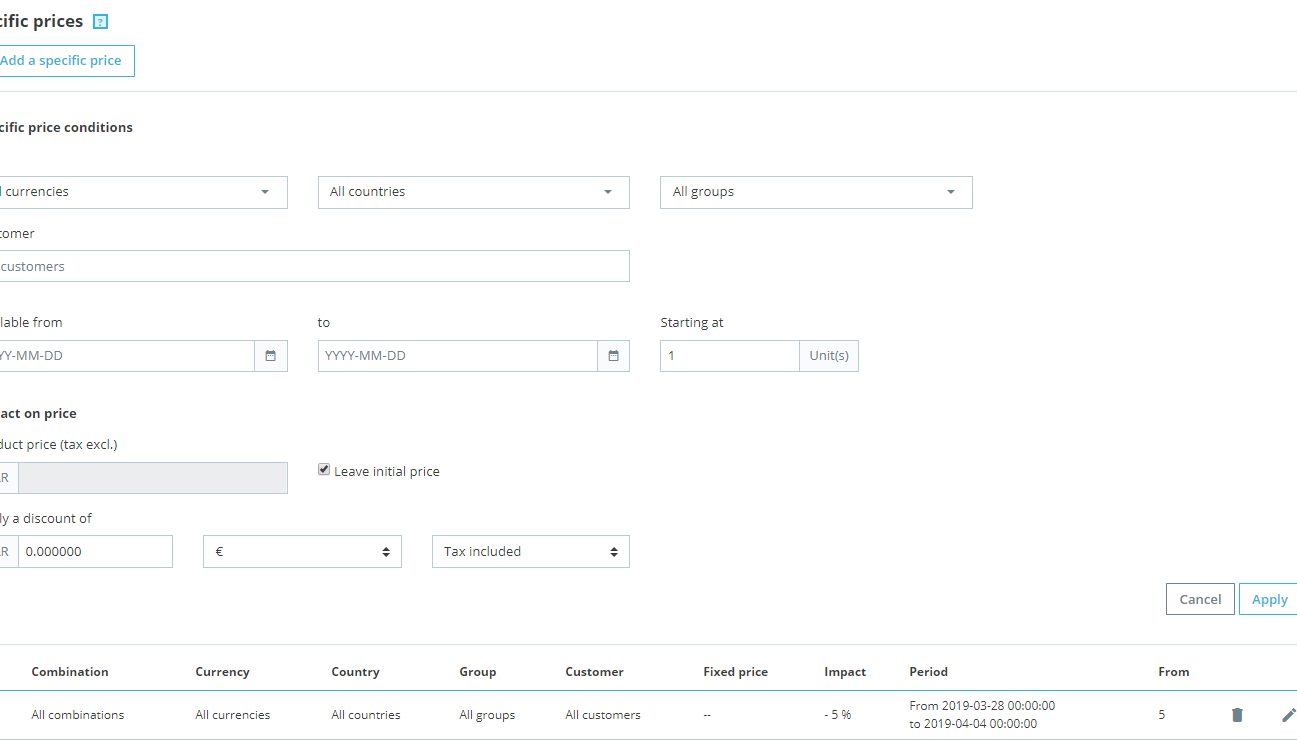
Task: Click the Fixed price column header
Action: 735,672
